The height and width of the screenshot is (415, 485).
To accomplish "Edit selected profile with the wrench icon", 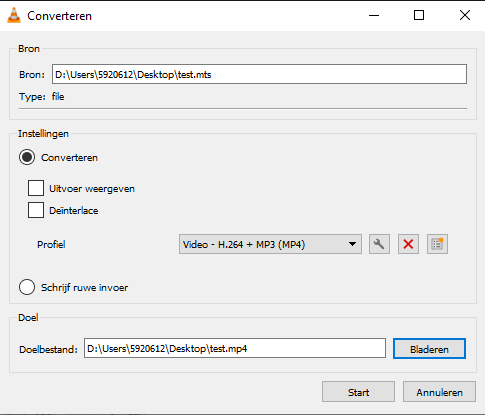I will (379, 244).
